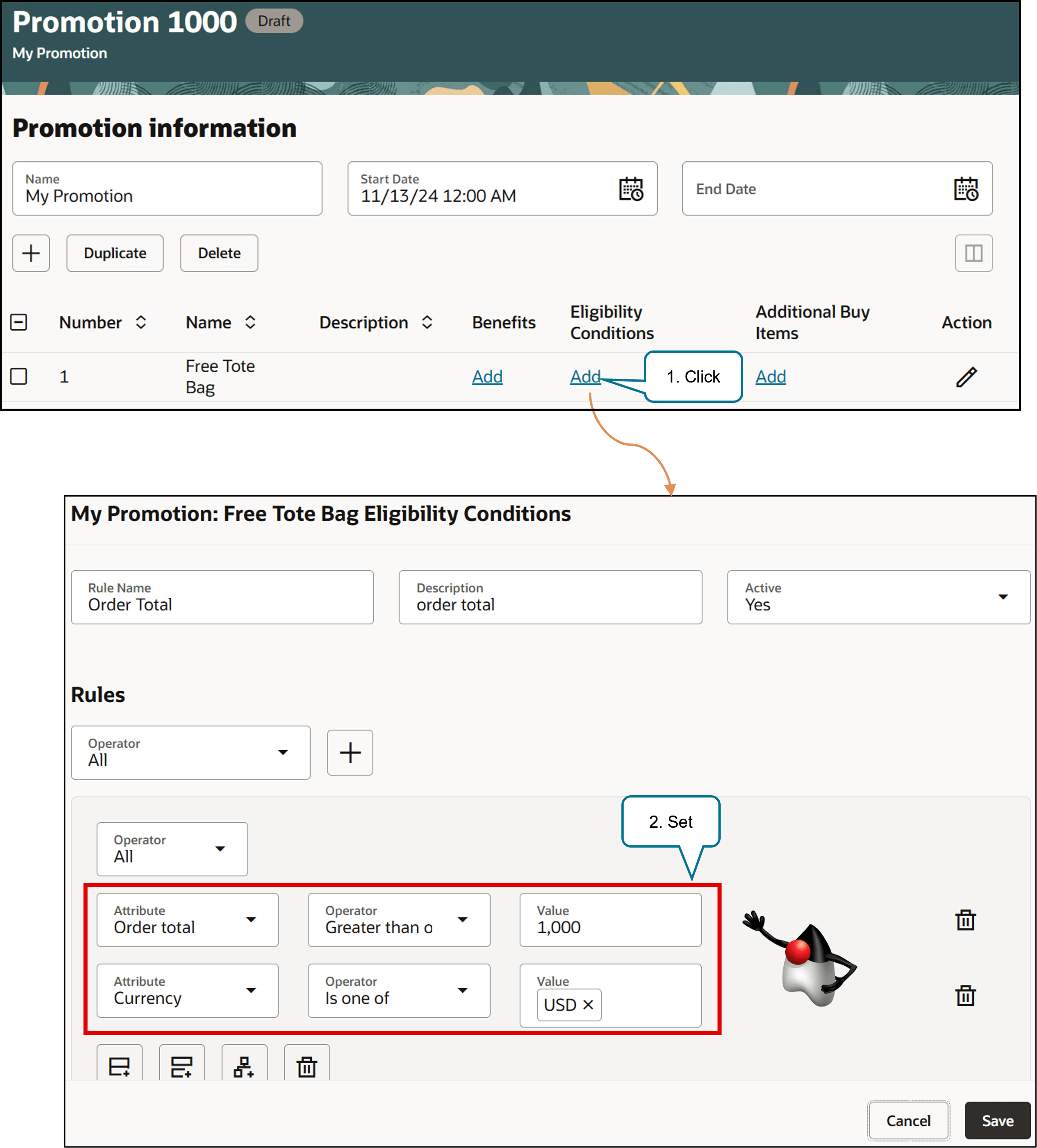Expand the Active Yes dropdown
Screen dimensions: 1037x1148
tap(1002, 597)
